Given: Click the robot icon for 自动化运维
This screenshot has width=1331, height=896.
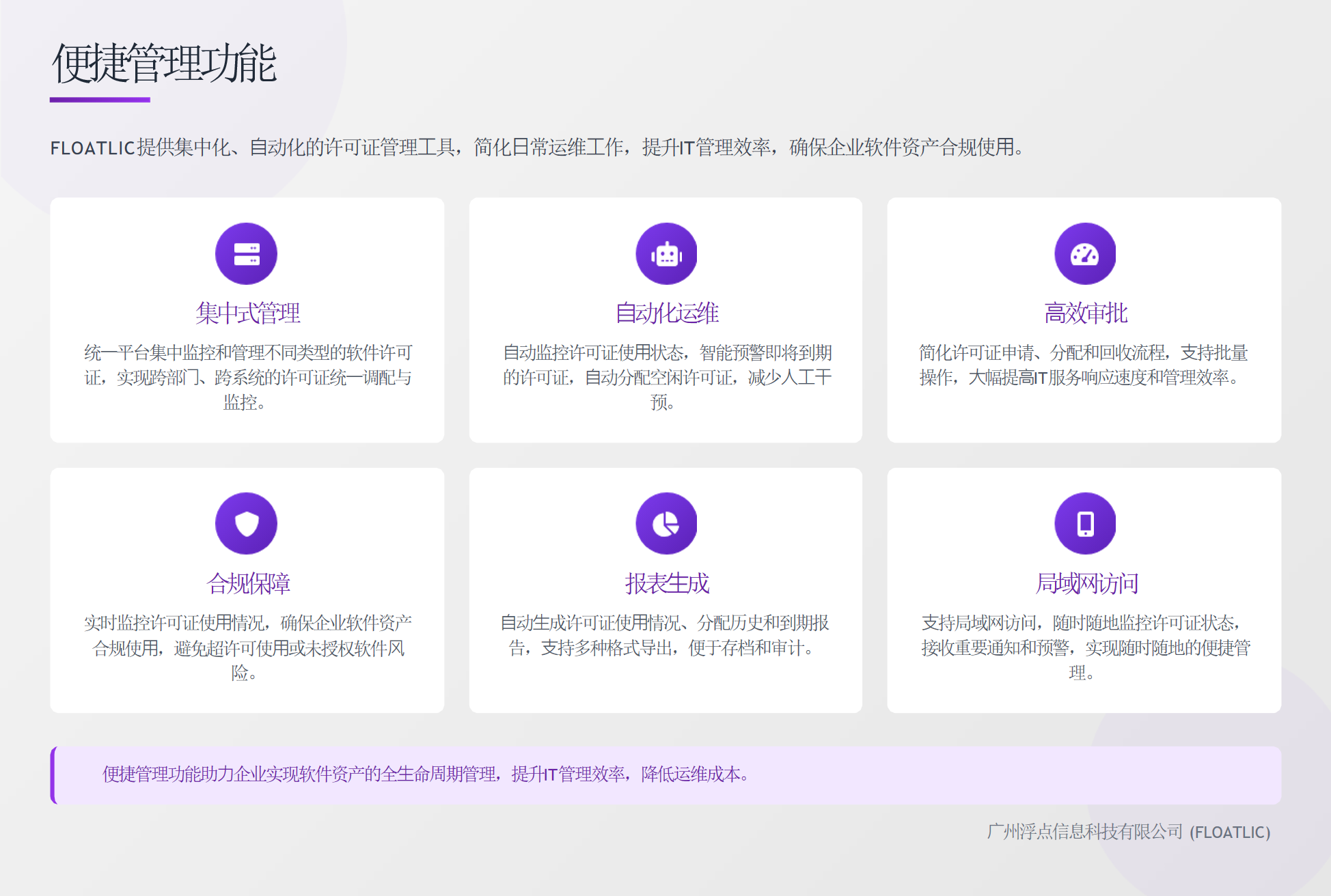Looking at the screenshot, I should (666, 253).
